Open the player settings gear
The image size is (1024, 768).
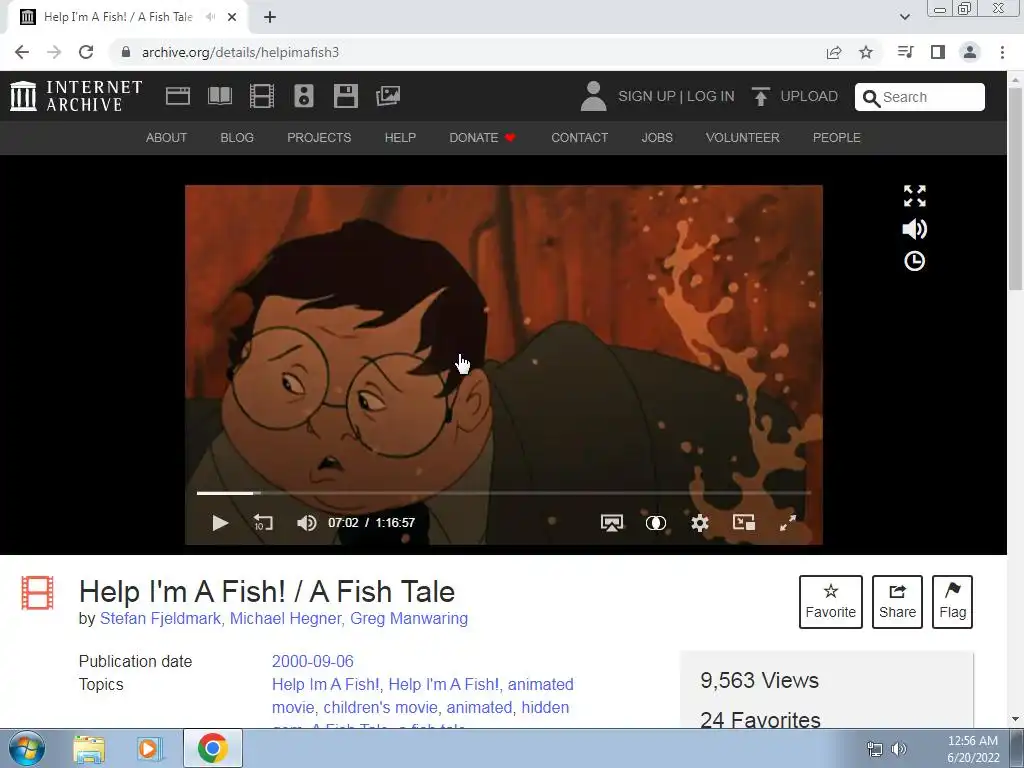pos(699,522)
